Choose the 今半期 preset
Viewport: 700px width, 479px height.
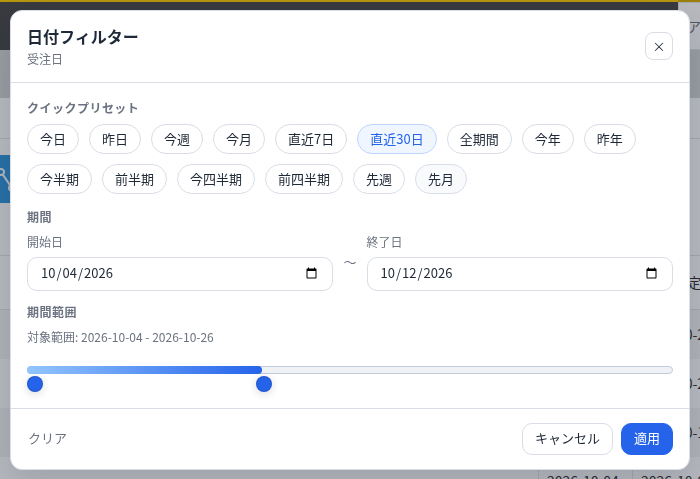pos(59,179)
